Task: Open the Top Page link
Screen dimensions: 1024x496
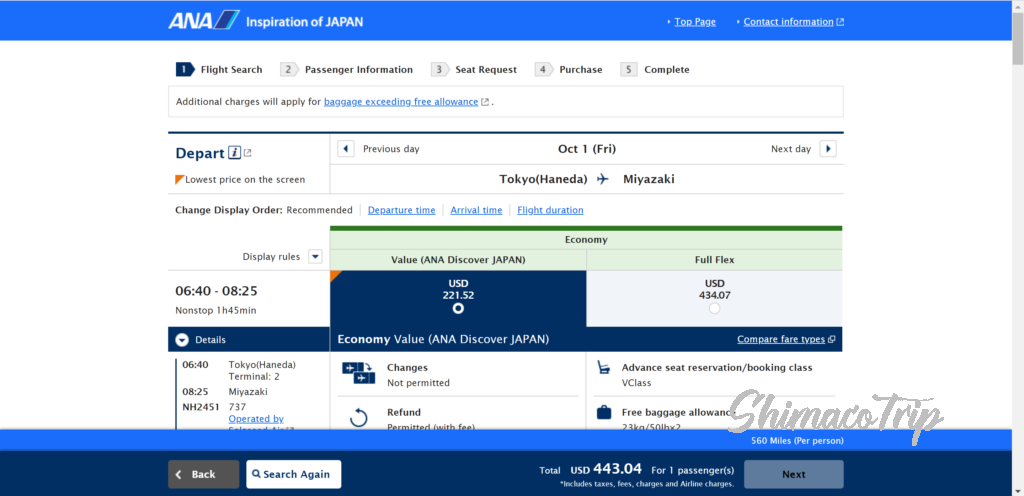Action: click(694, 22)
